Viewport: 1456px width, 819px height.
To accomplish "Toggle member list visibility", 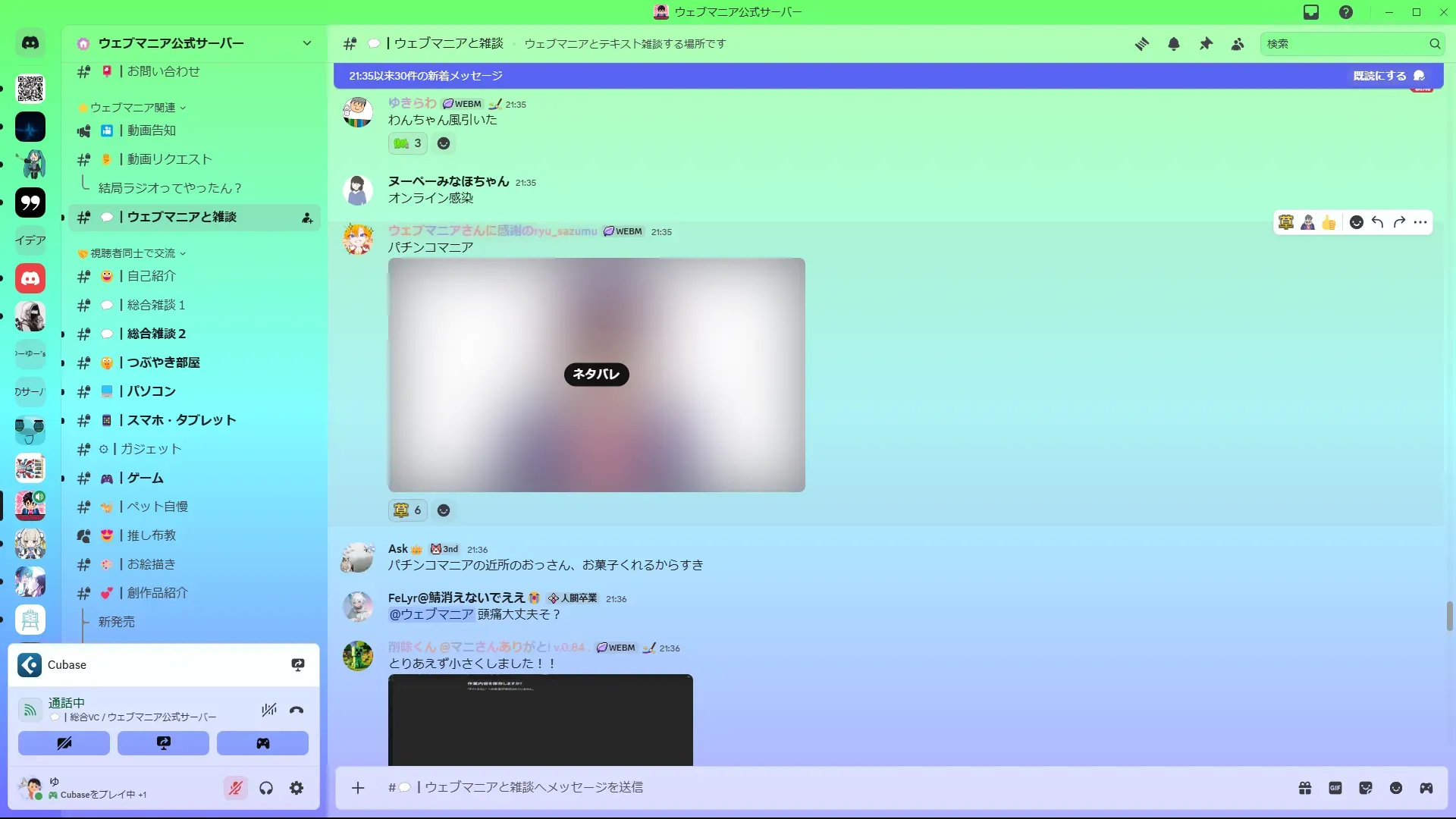I will 1238,44.
